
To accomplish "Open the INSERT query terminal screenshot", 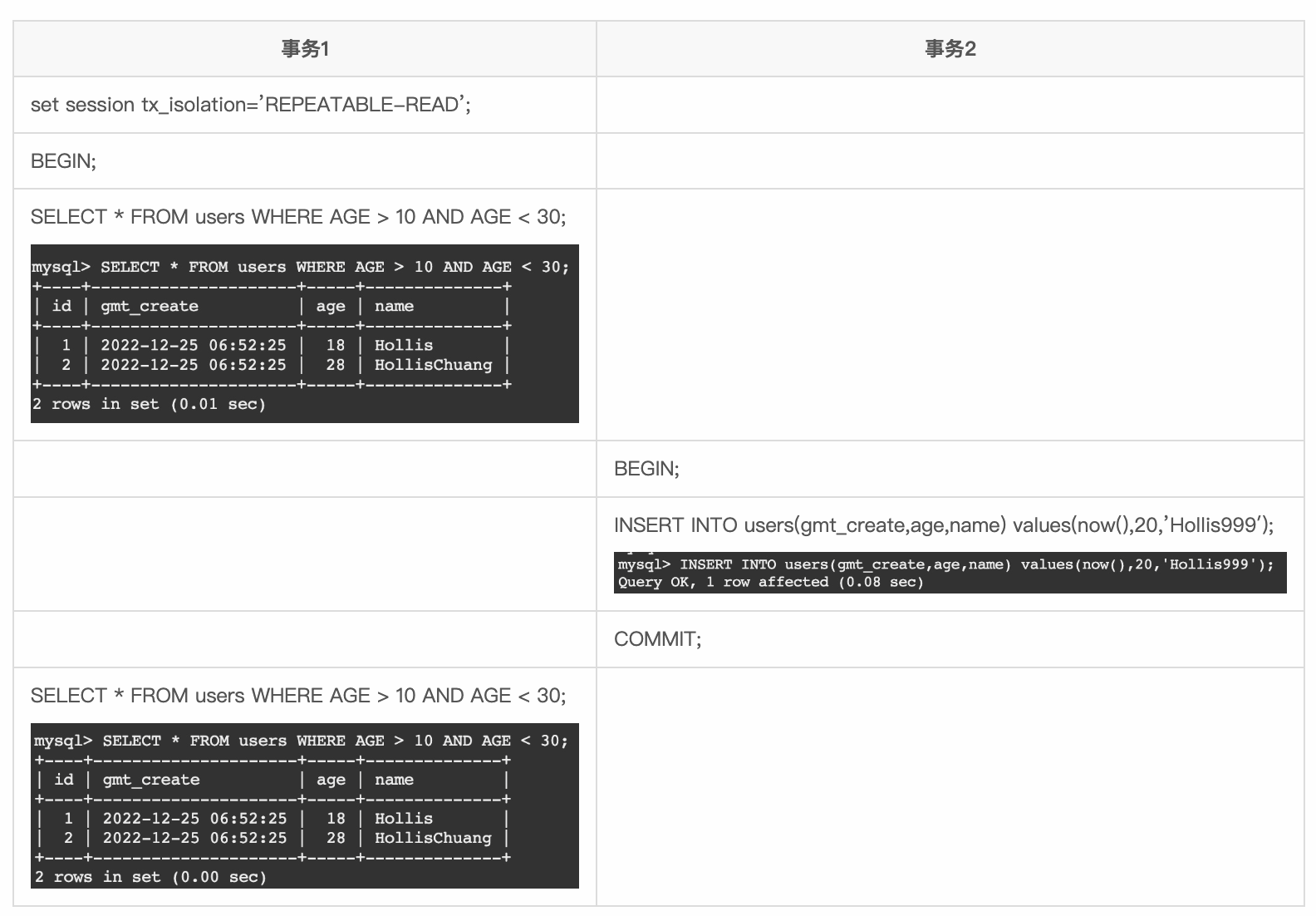I will 950,572.
